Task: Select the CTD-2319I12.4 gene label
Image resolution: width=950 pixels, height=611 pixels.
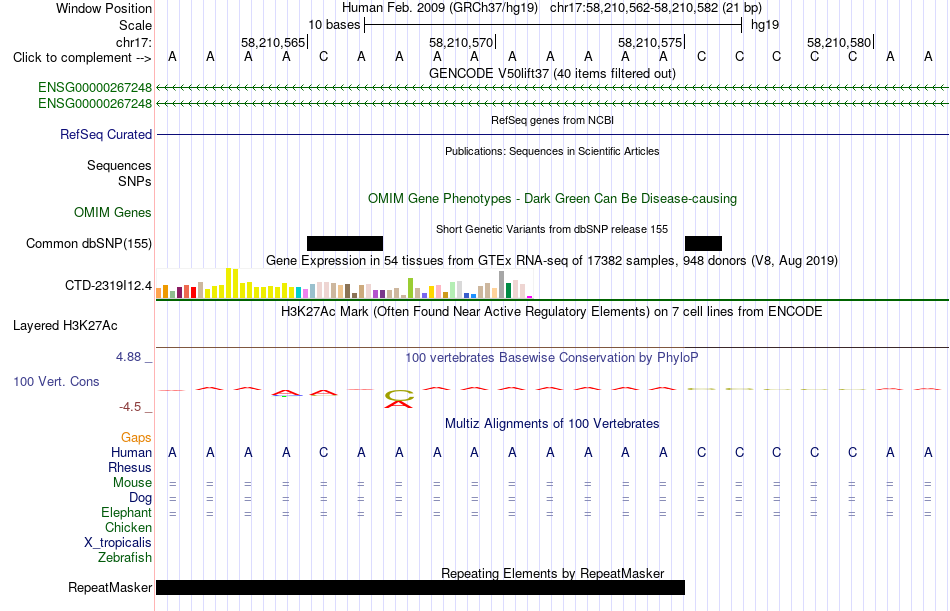Action: [108, 285]
